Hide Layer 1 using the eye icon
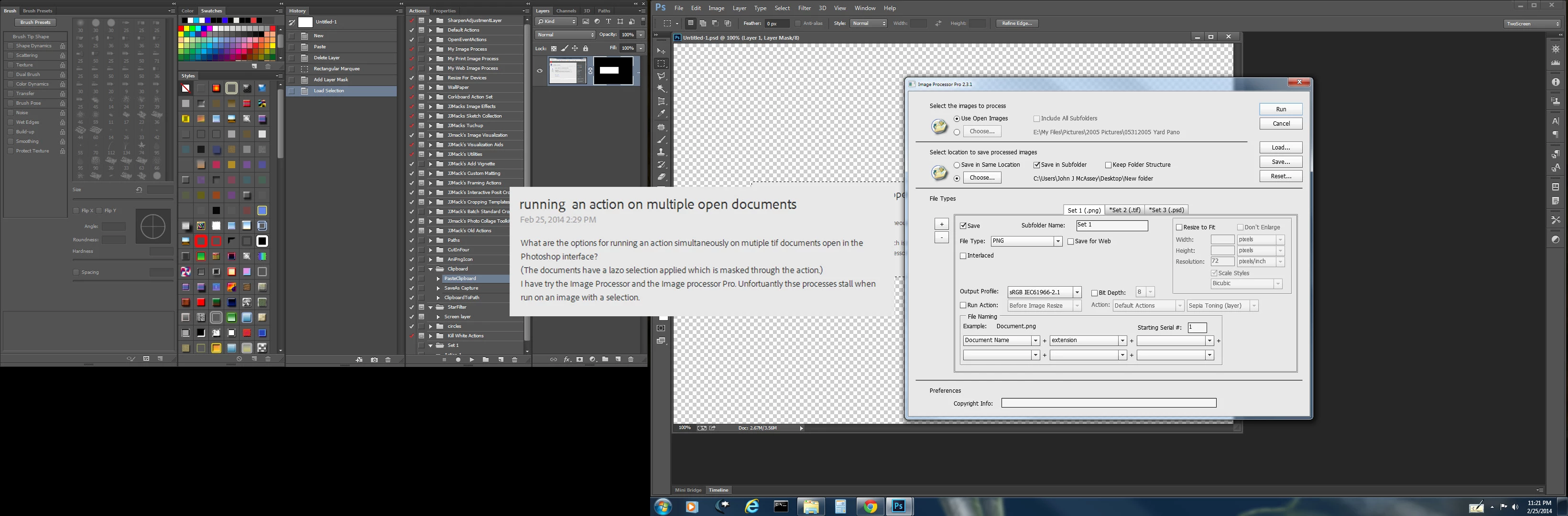 (539, 71)
